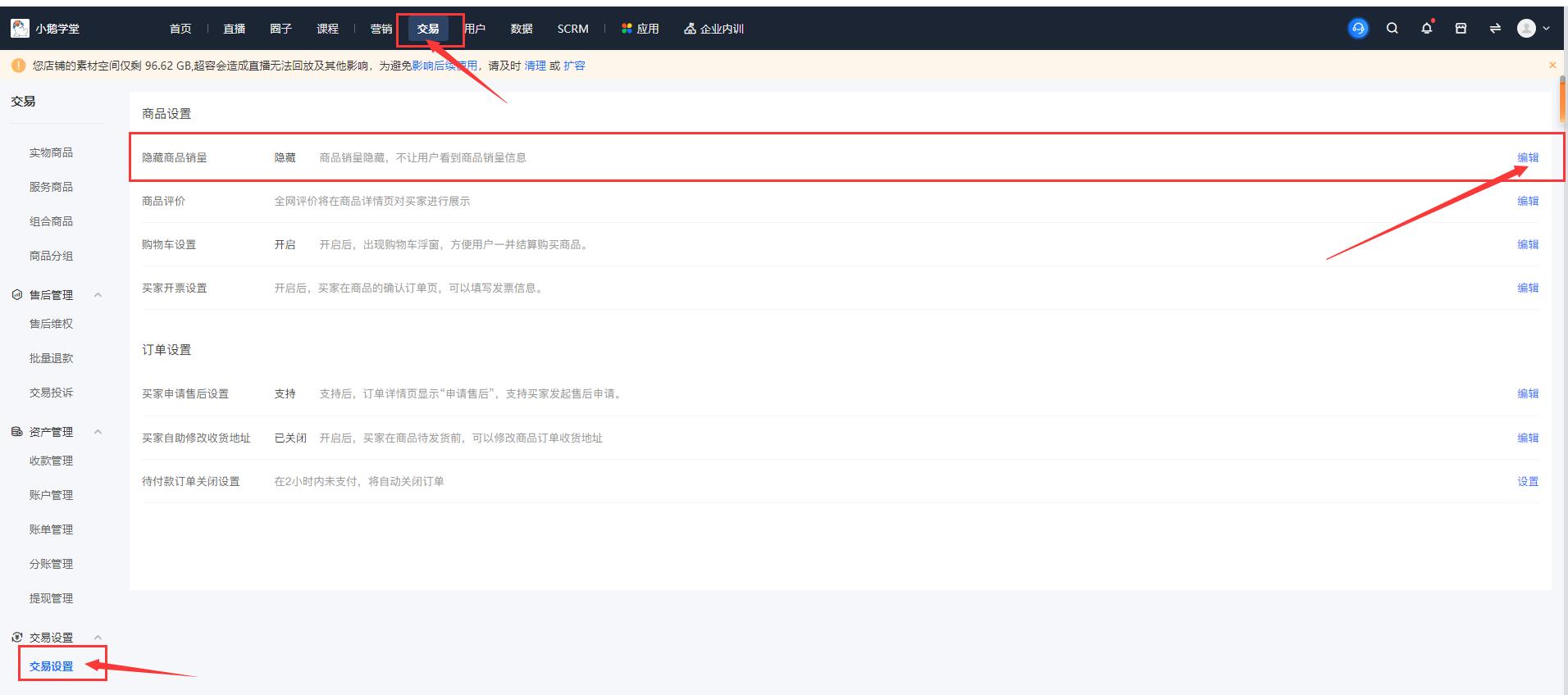Click the search magnifier icon
The width and height of the screenshot is (1568, 695).
point(1392,29)
